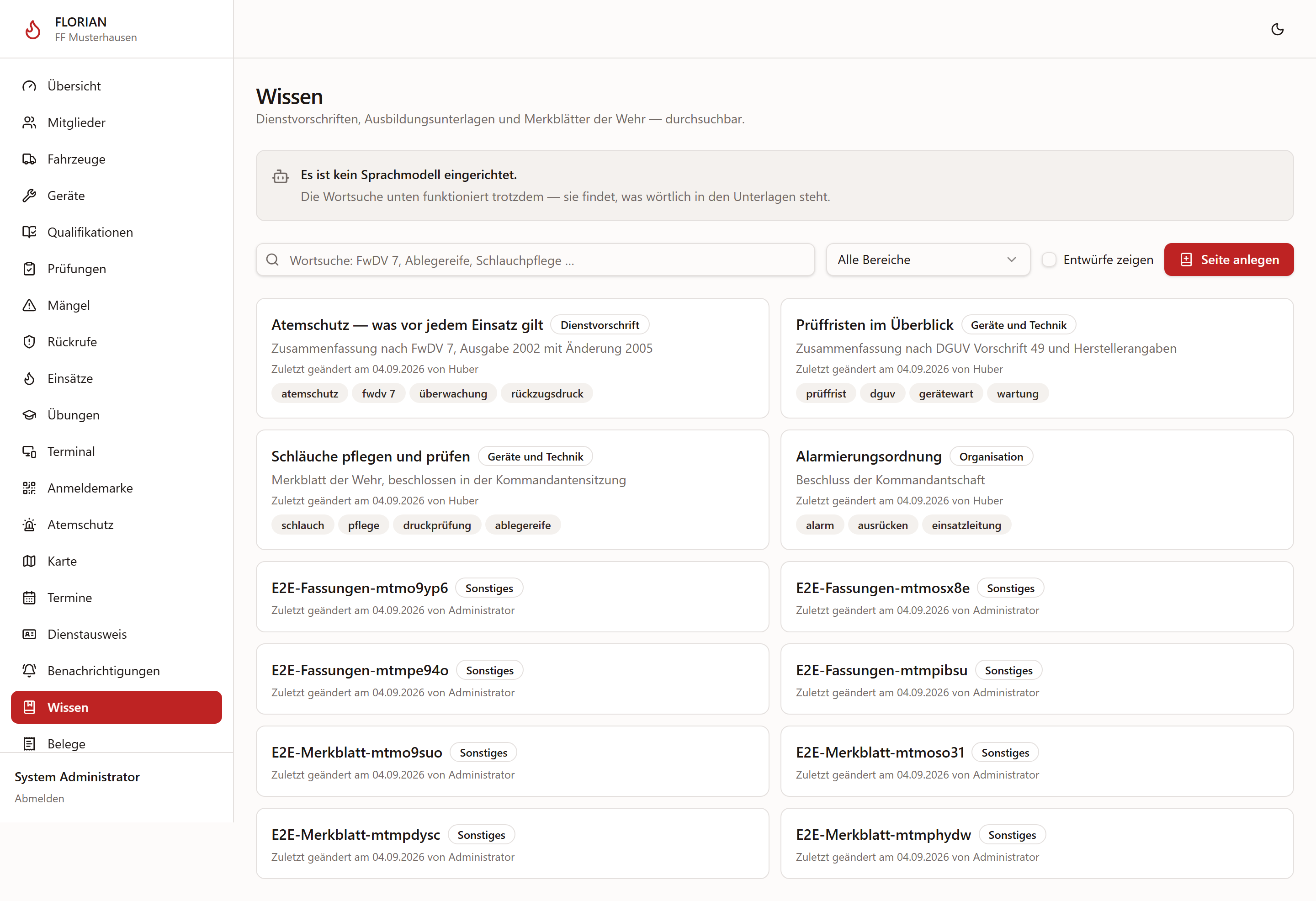Click the Qualifikationen book icon
Viewport: 1316px width, 901px height.
tap(29, 232)
